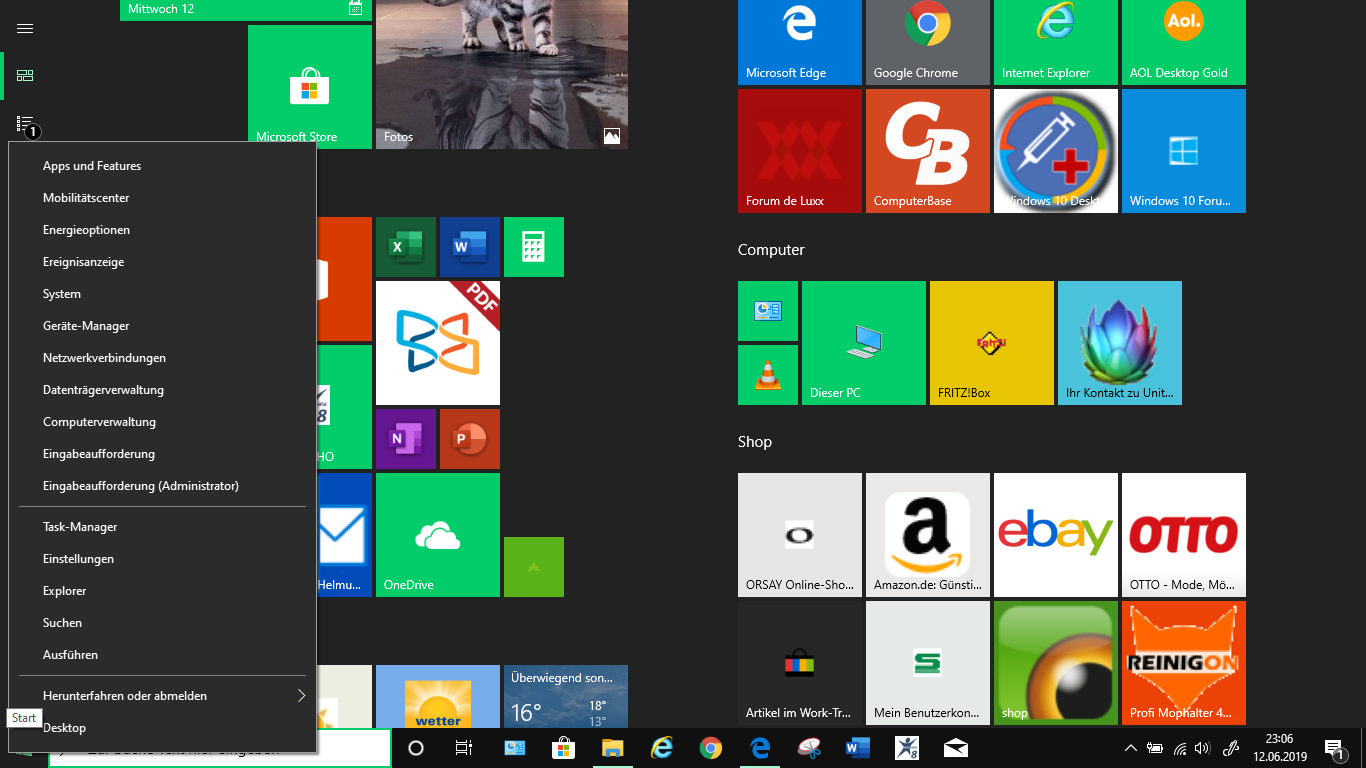Launch PowerPoint from the small tile
Screen dimensions: 1366x768
click(469, 439)
